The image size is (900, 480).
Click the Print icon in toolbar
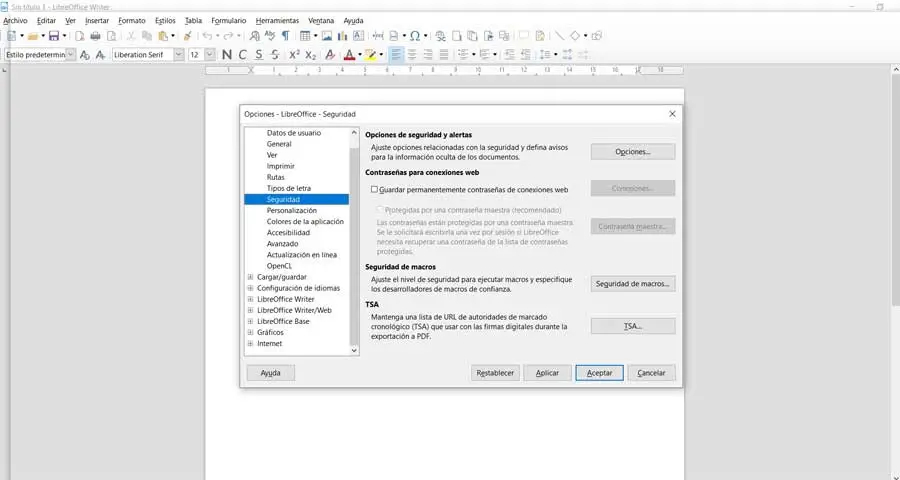tap(95, 36)
